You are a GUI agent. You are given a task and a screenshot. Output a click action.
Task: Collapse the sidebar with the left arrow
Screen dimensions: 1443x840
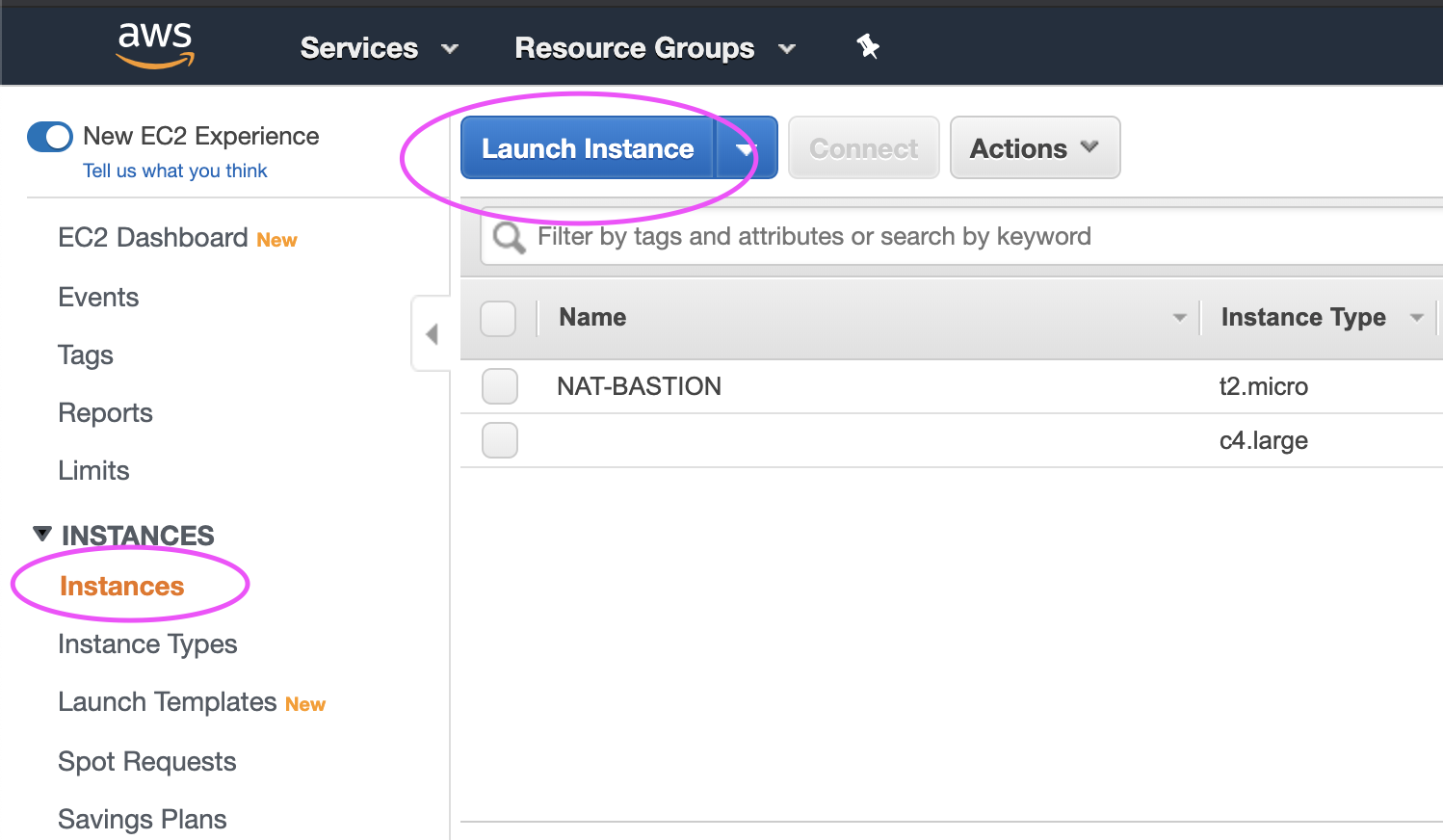coord(432,334)
